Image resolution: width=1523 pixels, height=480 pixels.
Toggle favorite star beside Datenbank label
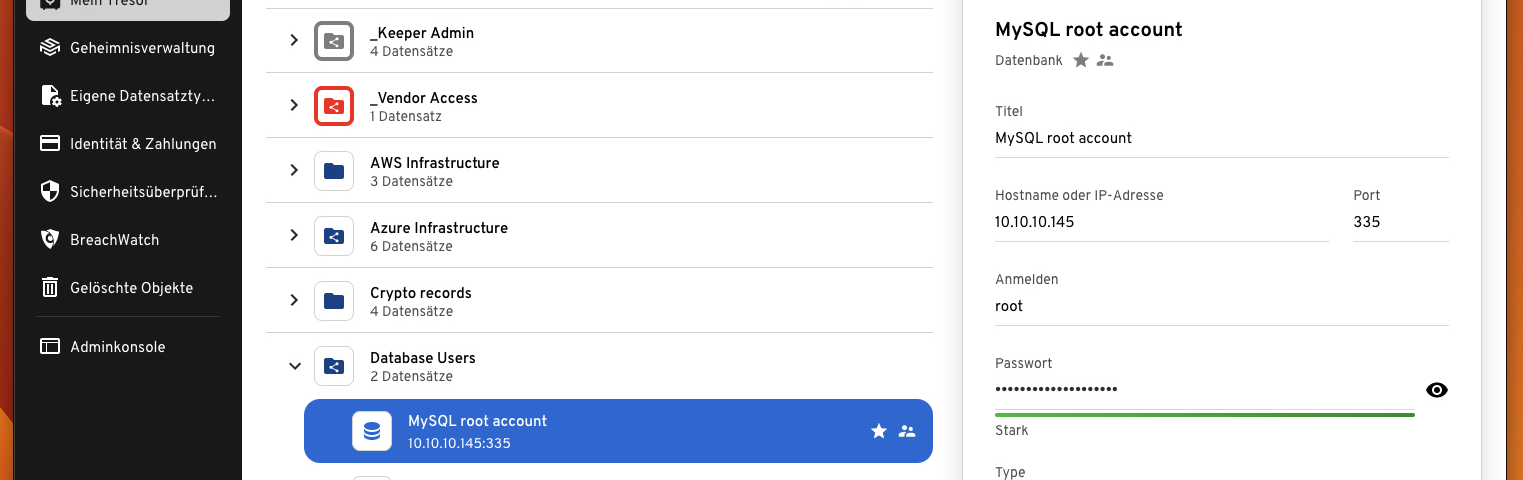pos(1081,60)
